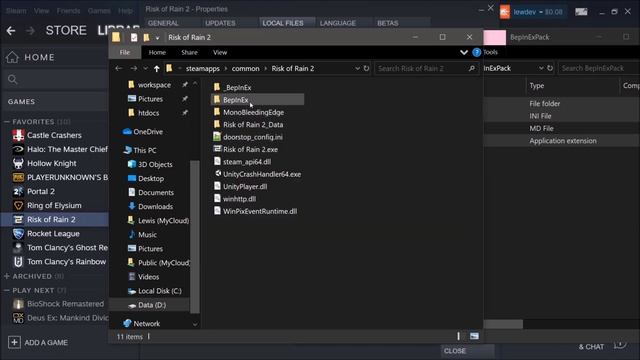Viewport: 640px width, 360px height.
Task: Open 3D Objects folder
Action: tap(150, 164)
